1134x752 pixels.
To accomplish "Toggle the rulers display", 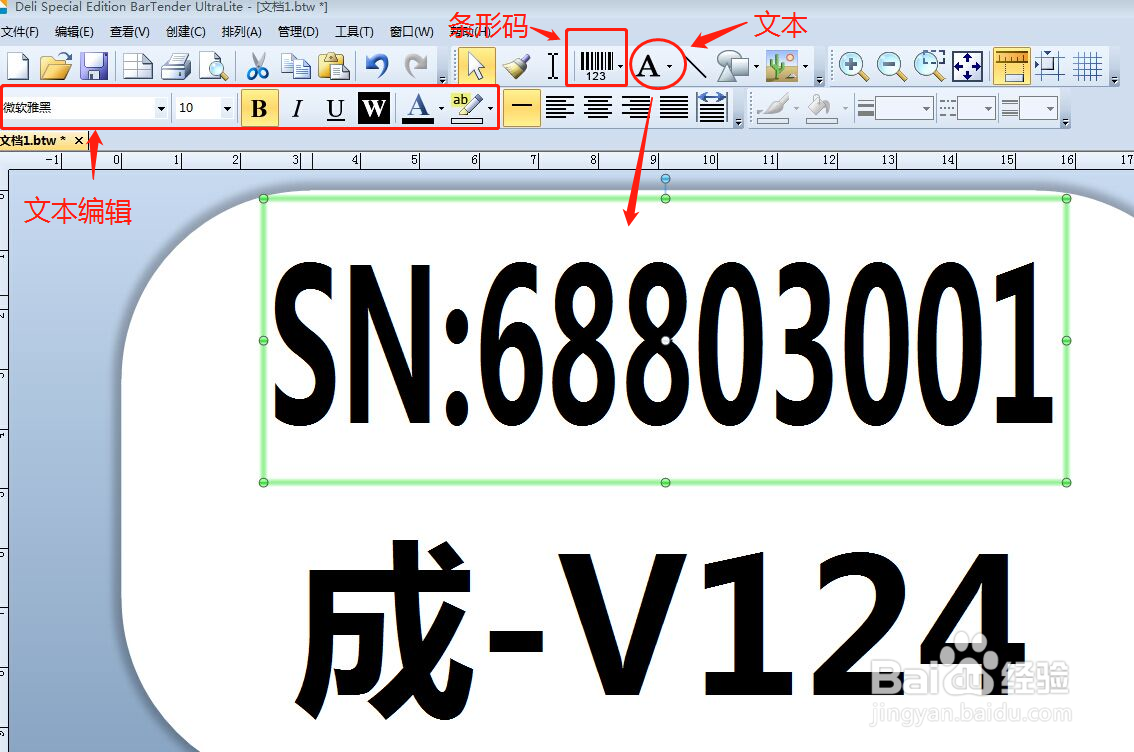I will click(1011, 66).
